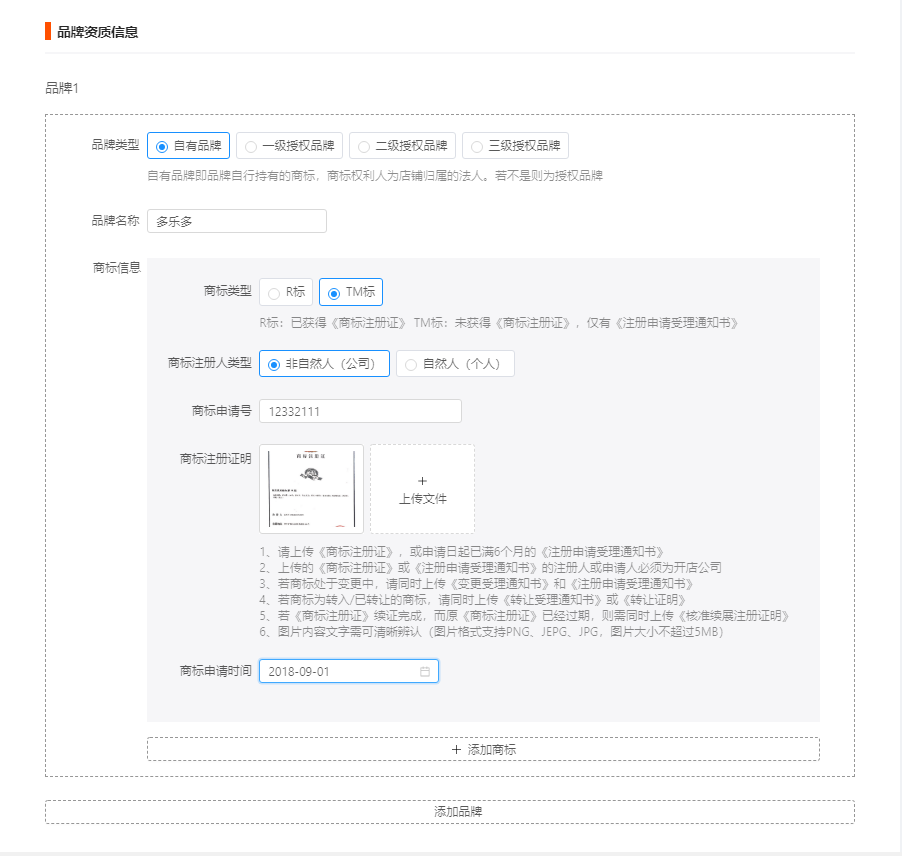Viewport: 902px width, 856px height.
Task: Click the 添加商标 button
Action: [483, 749]
